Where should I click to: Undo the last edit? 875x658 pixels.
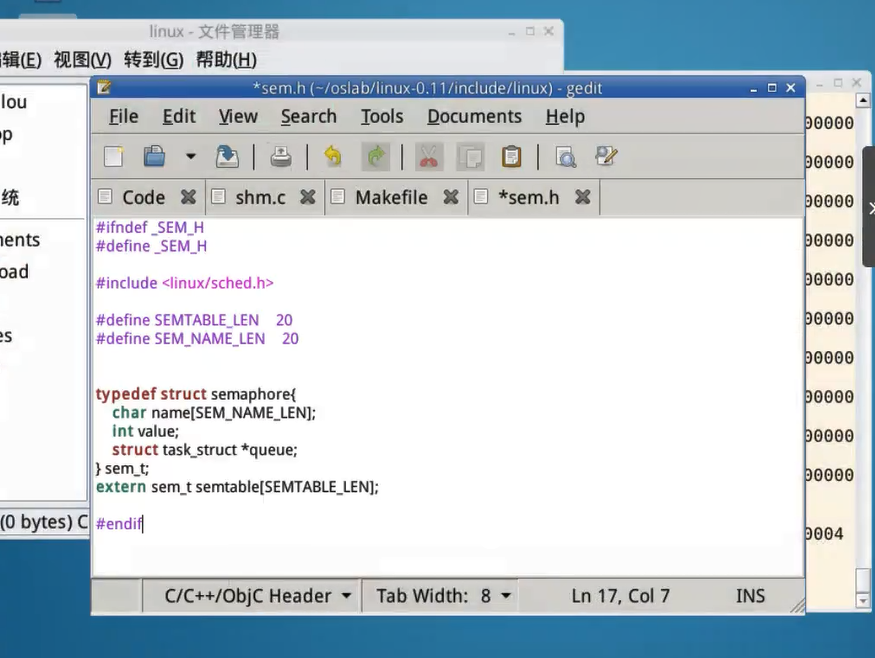(333, 157)
